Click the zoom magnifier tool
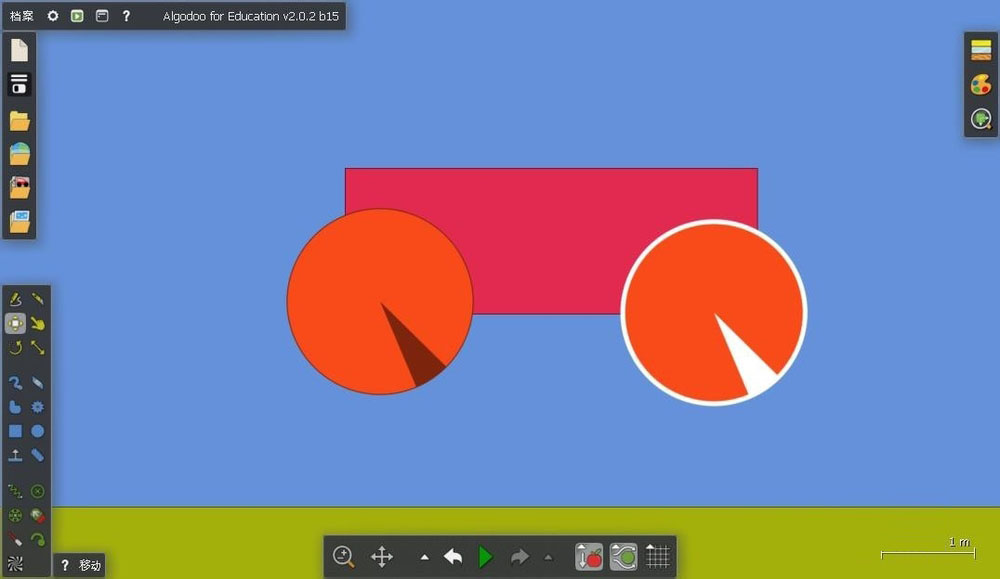The image size is (1000, 579). [344, 557]
